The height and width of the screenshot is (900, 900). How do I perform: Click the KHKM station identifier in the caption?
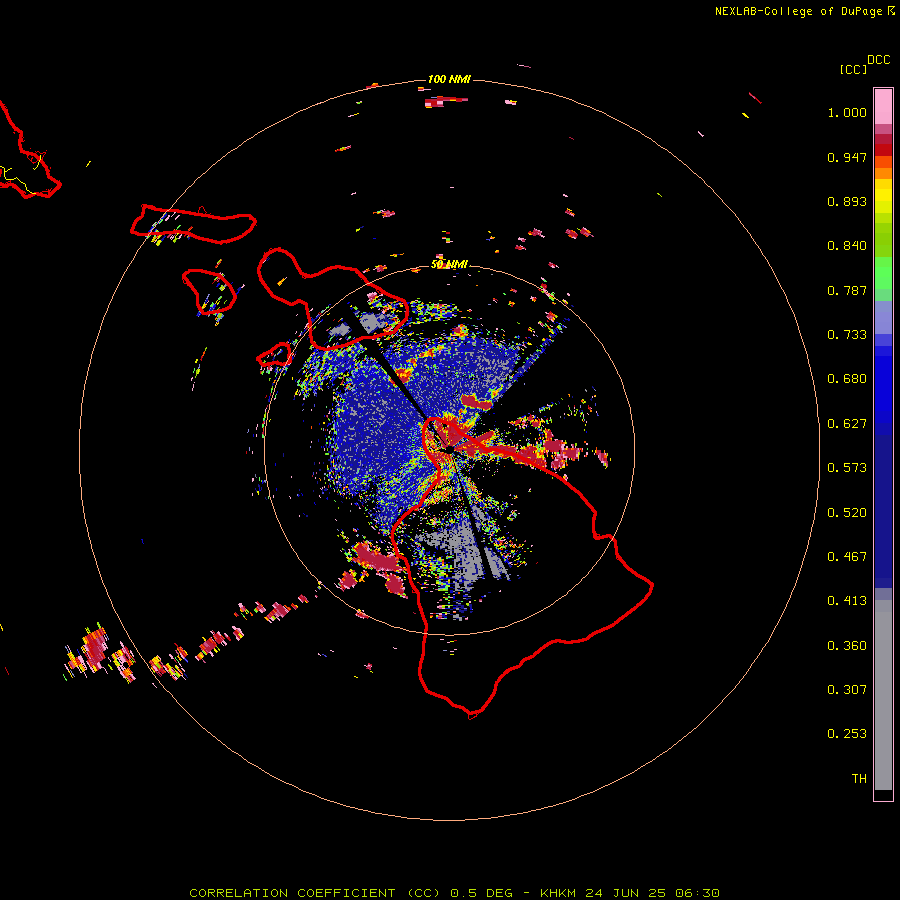pos(558,893)
